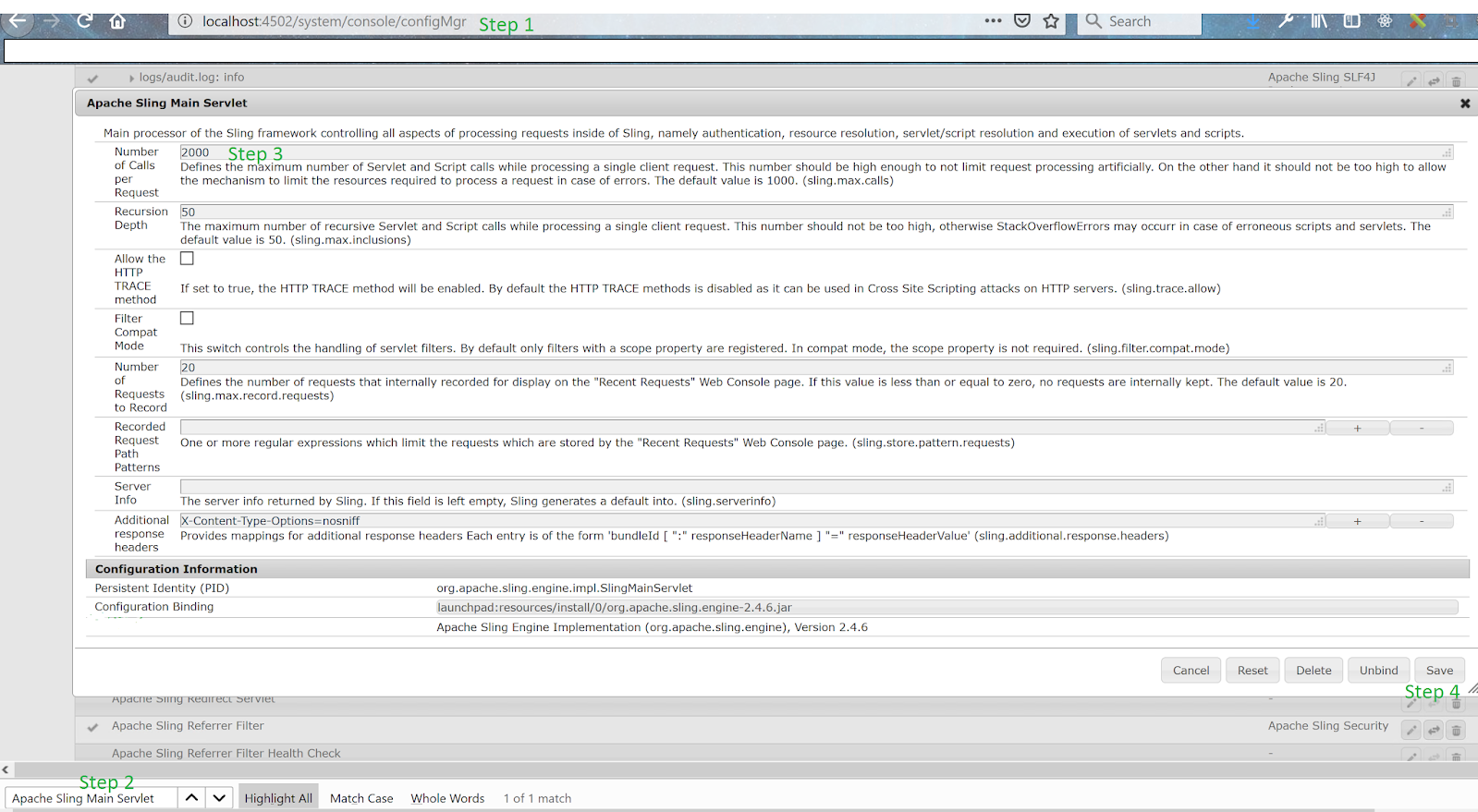Bookmark this page with the star icon
This screenshot has height=812, width=1478.
(x=1051, y=21)
